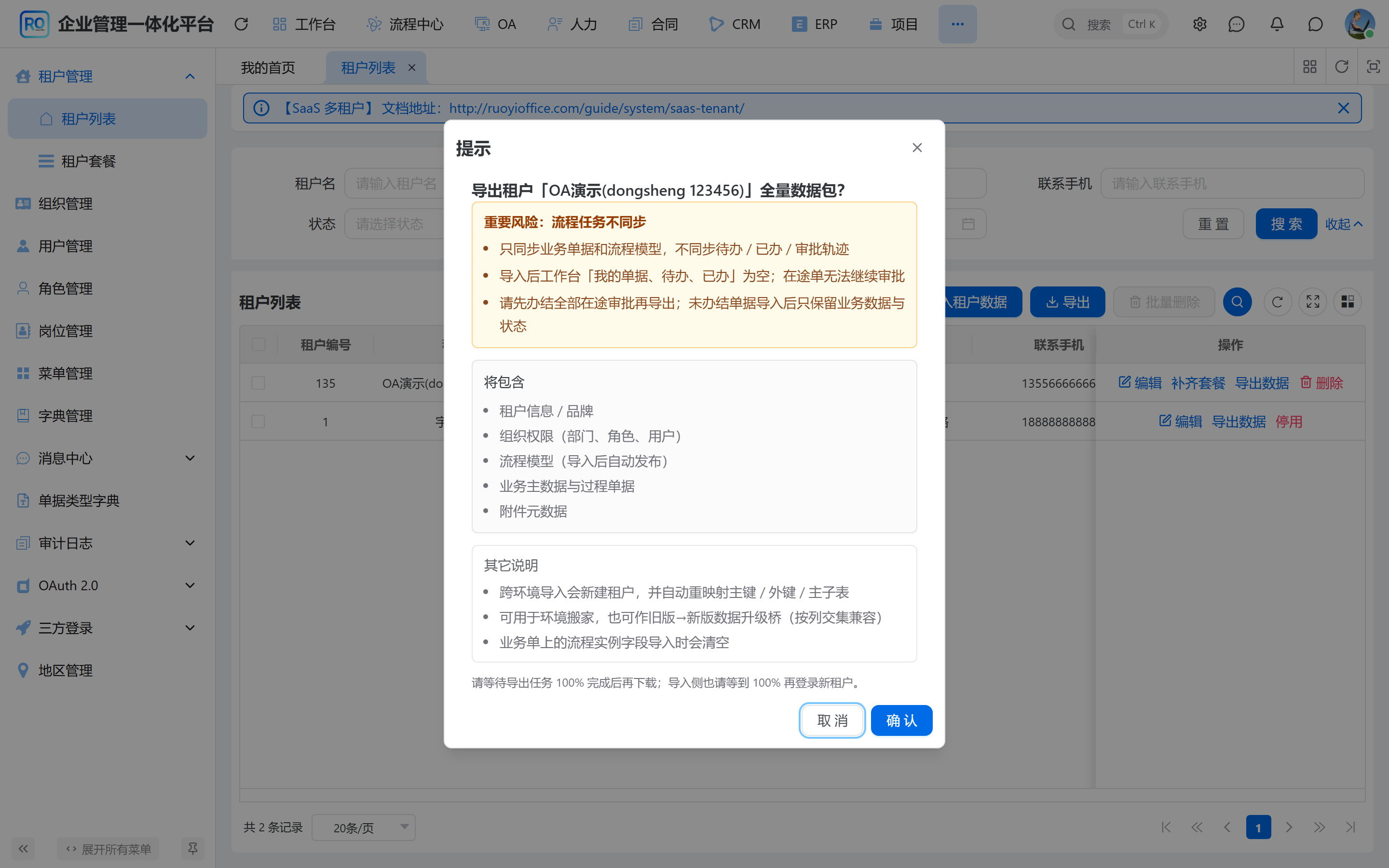Click 取消 in the export dialog
This screenshot has width=1389, height=868.
tap(832, 720)
